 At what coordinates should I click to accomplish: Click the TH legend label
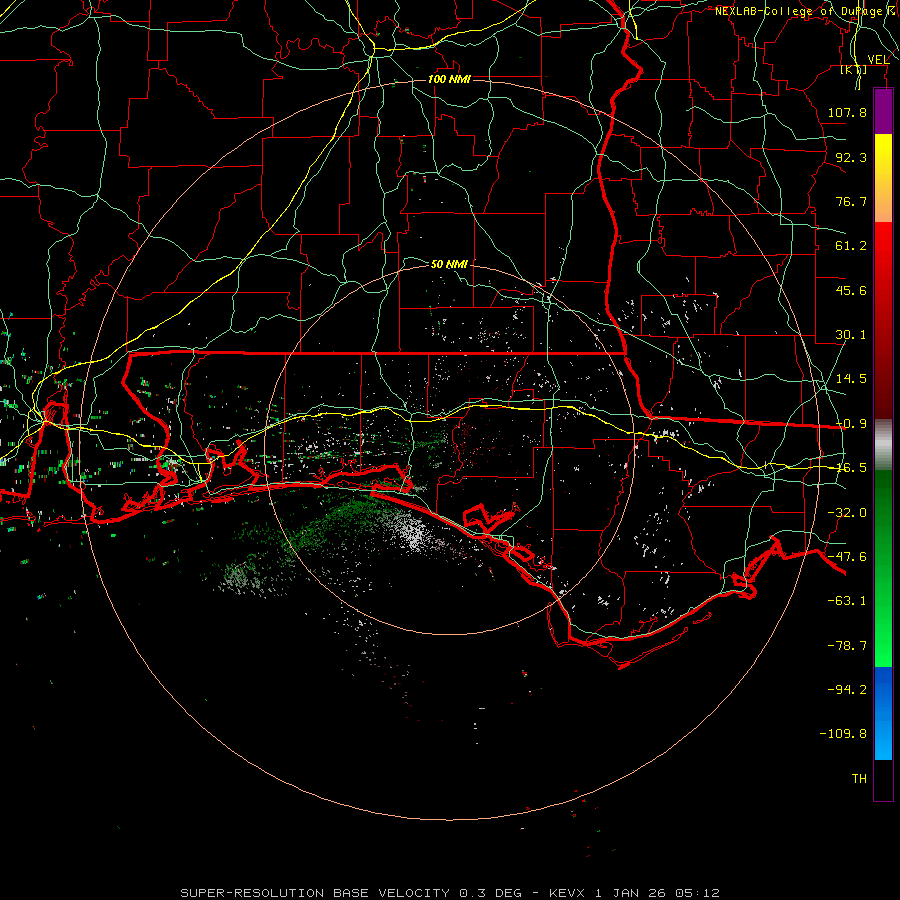[x=859, y=779]
